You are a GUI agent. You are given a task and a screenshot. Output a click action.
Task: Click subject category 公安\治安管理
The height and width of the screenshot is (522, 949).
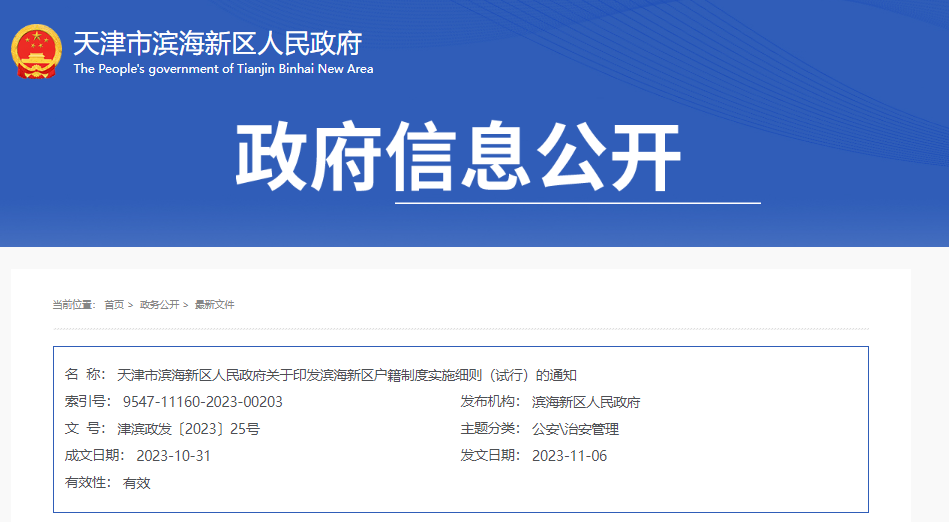point(575,429)
